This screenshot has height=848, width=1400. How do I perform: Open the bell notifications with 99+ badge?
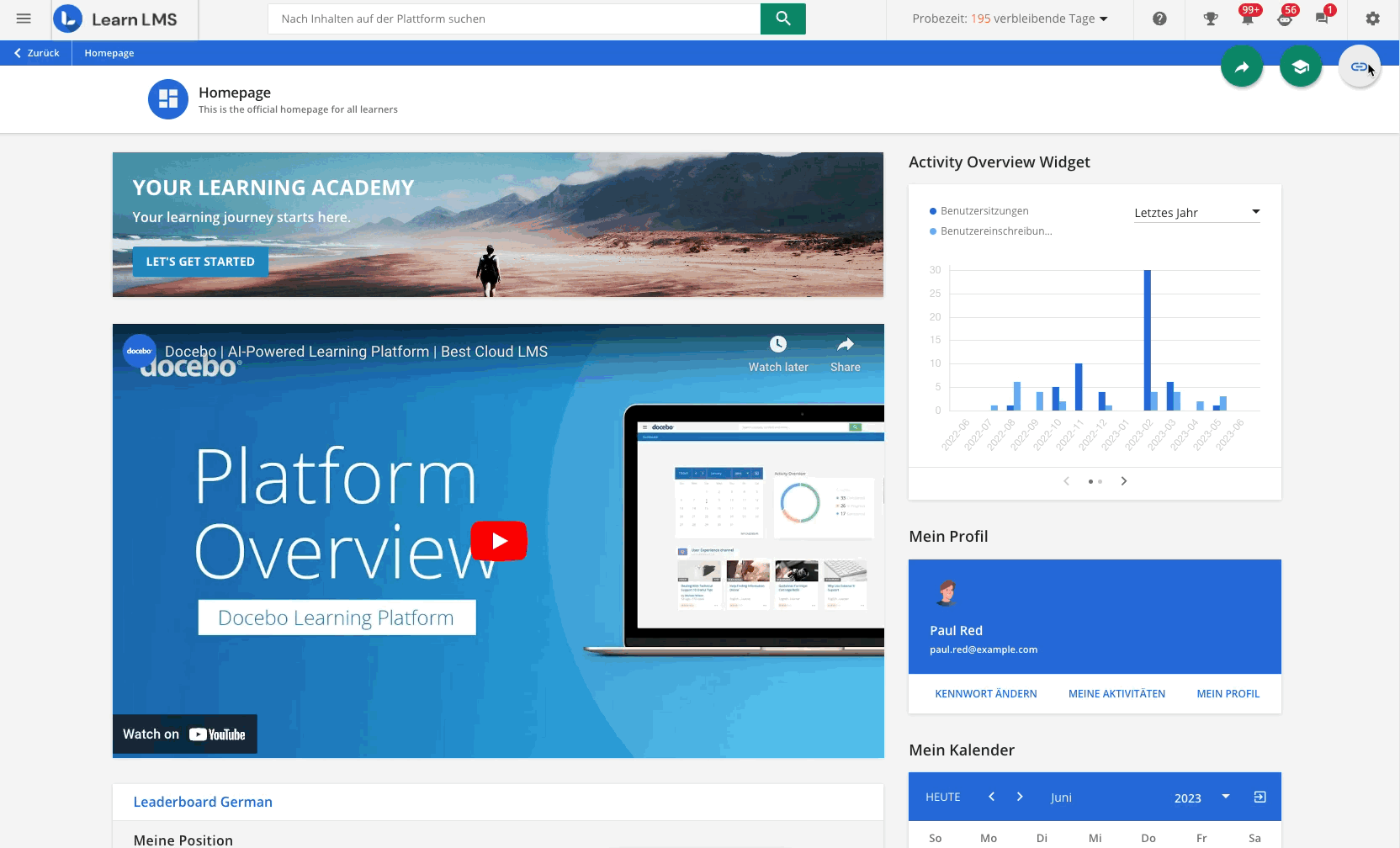tap(1247, 19)
